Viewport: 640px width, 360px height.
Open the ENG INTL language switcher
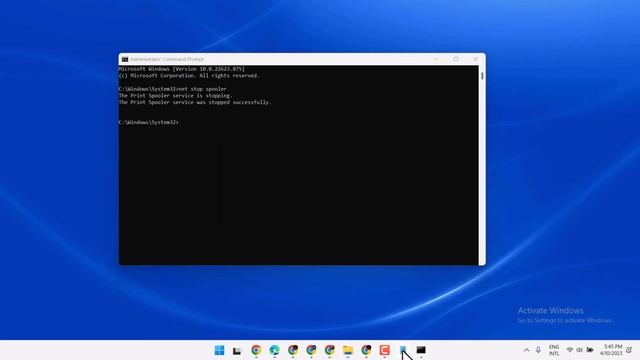pyautogui.click(x=554, y=350)
